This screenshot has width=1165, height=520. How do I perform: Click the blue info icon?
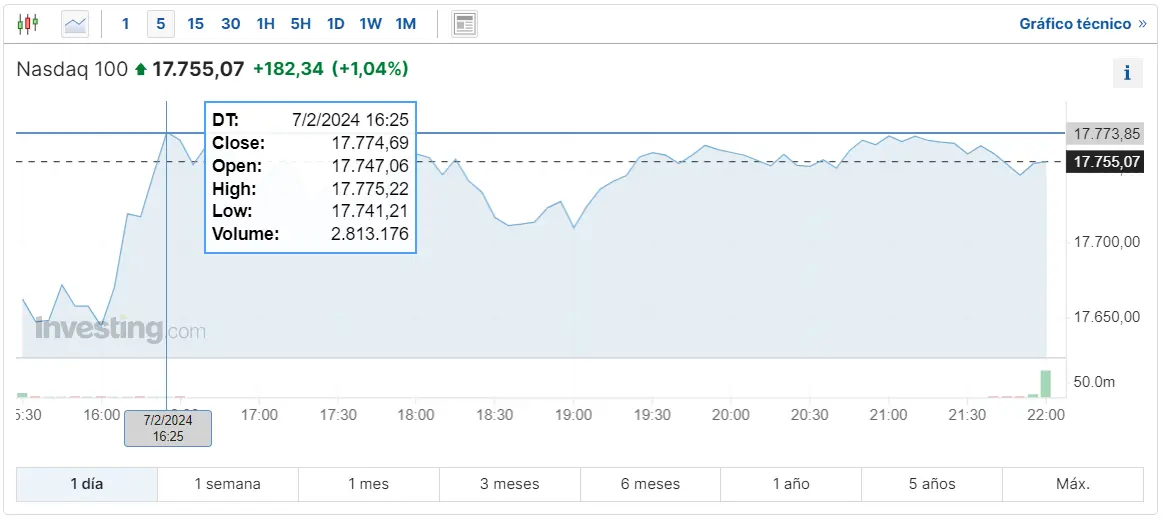coord(1127,73)
